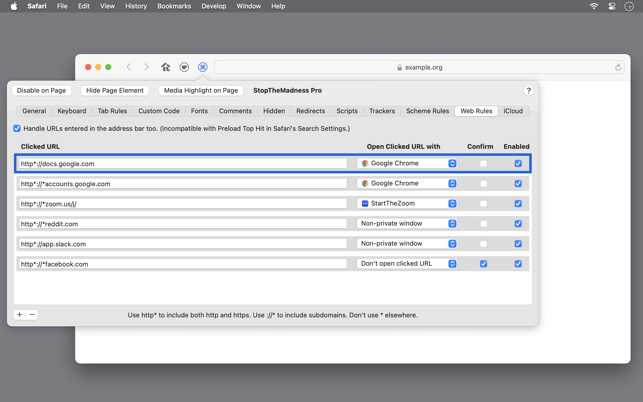This screenshot has height=402, width=643.
Task: Click Media Highlight on Page button
Action: click(201, 91)
